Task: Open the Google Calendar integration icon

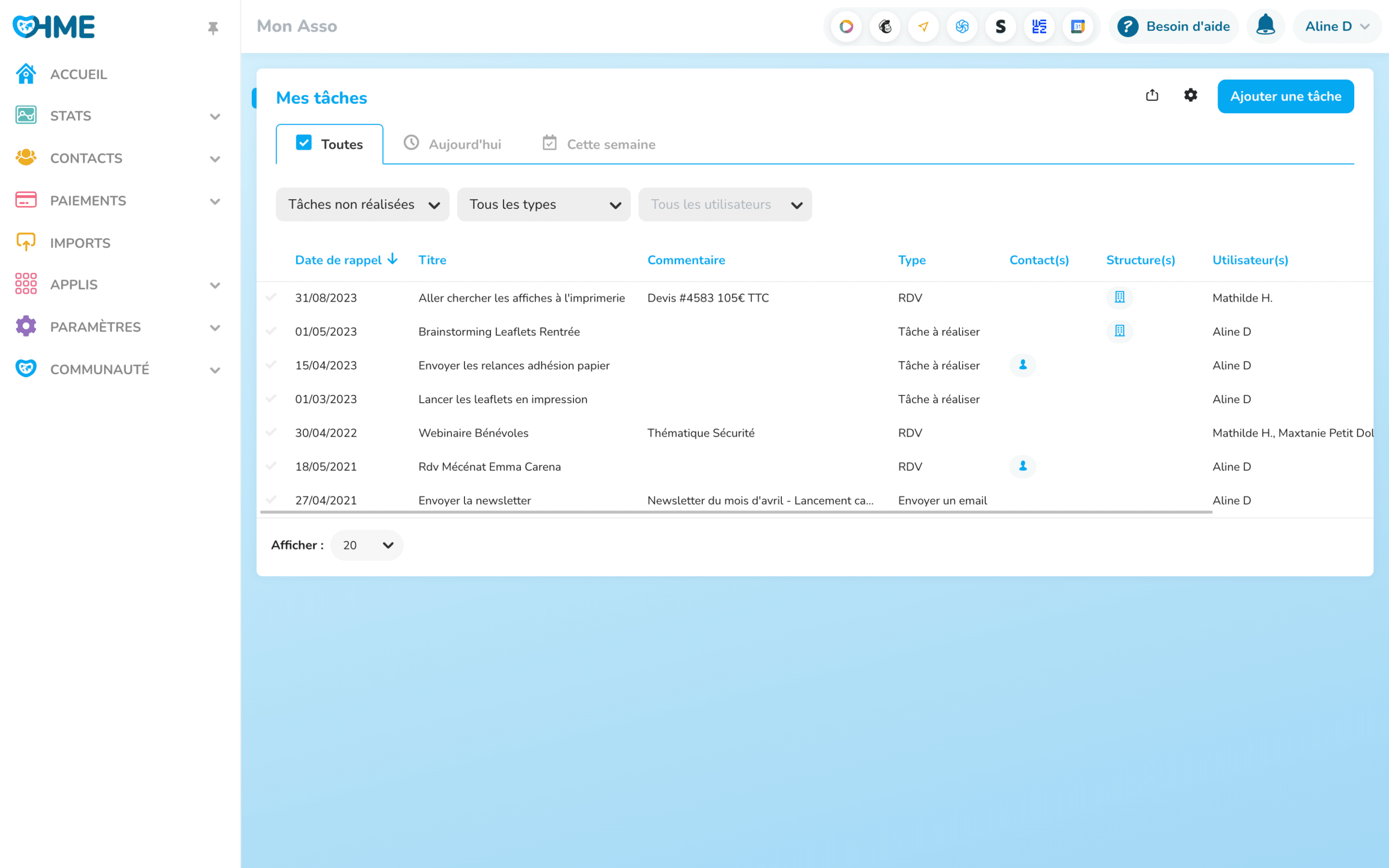Action: pyautogui.click(x=1078, y=27)
